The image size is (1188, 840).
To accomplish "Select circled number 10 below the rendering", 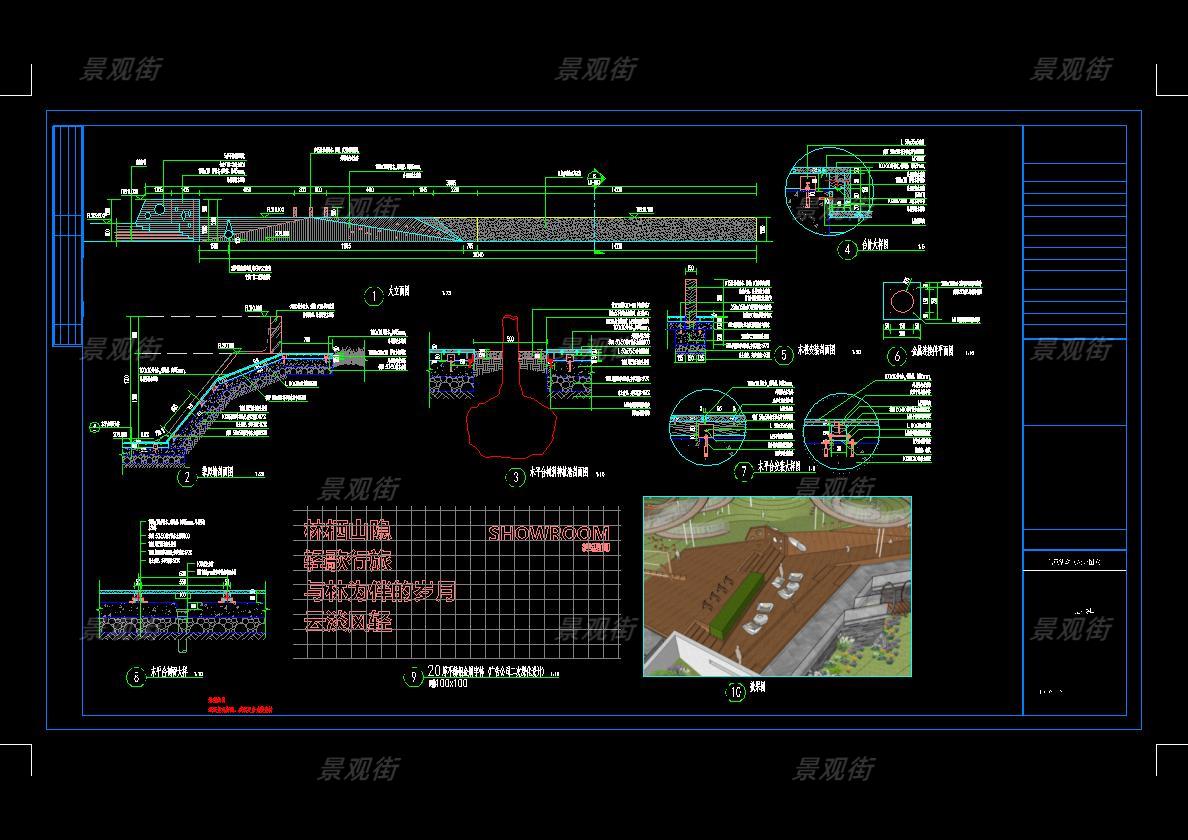I will point(736,692).
